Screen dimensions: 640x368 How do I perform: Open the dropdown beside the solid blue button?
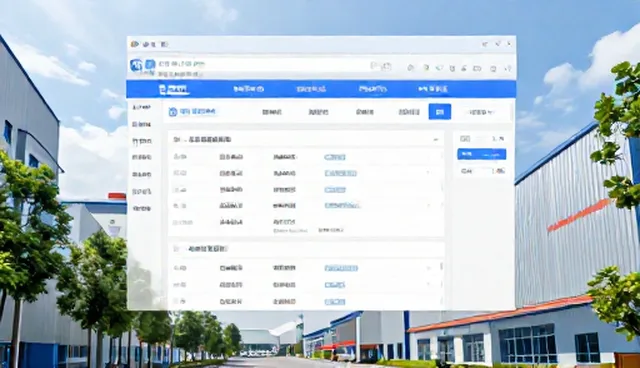point(482,112)
